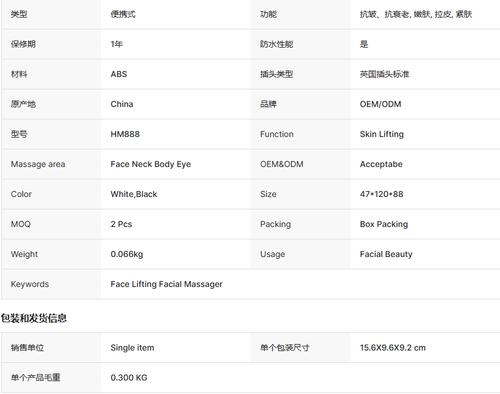
Task: Select the 0.300 KG gross weight value
Action: [x=129, y=378]
